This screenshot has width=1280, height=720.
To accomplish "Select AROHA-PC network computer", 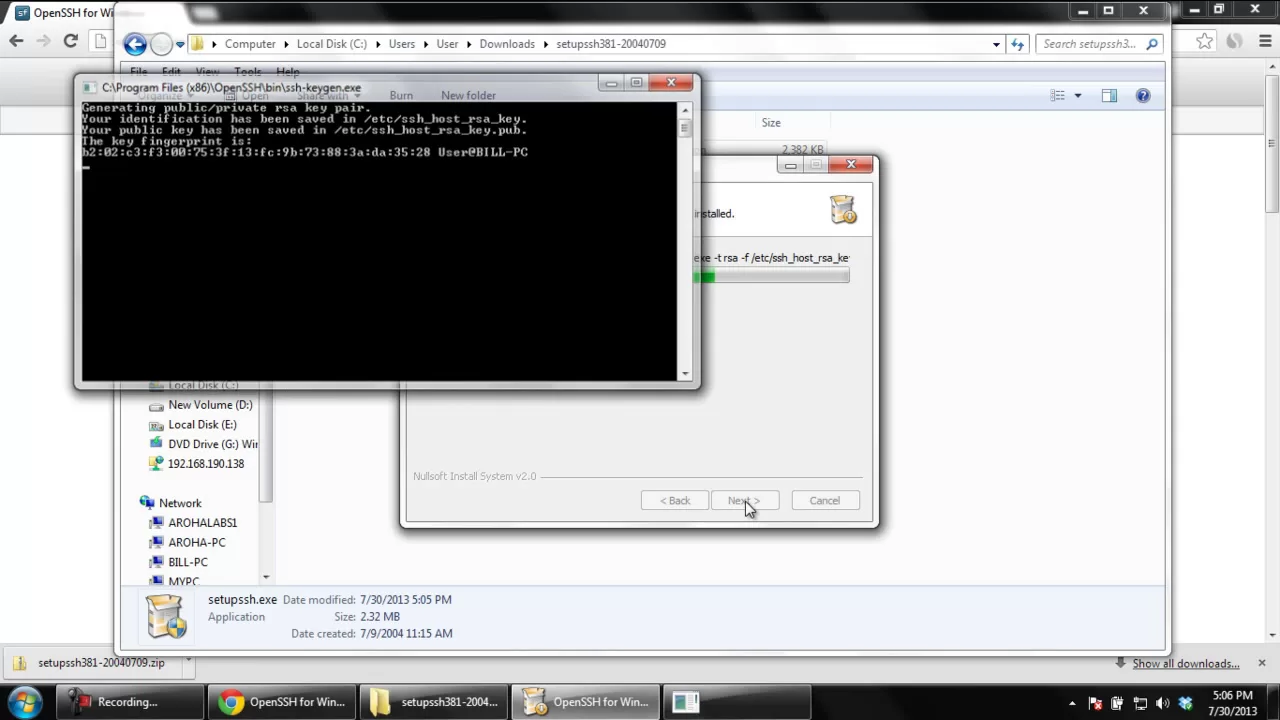I will point(196,542).
